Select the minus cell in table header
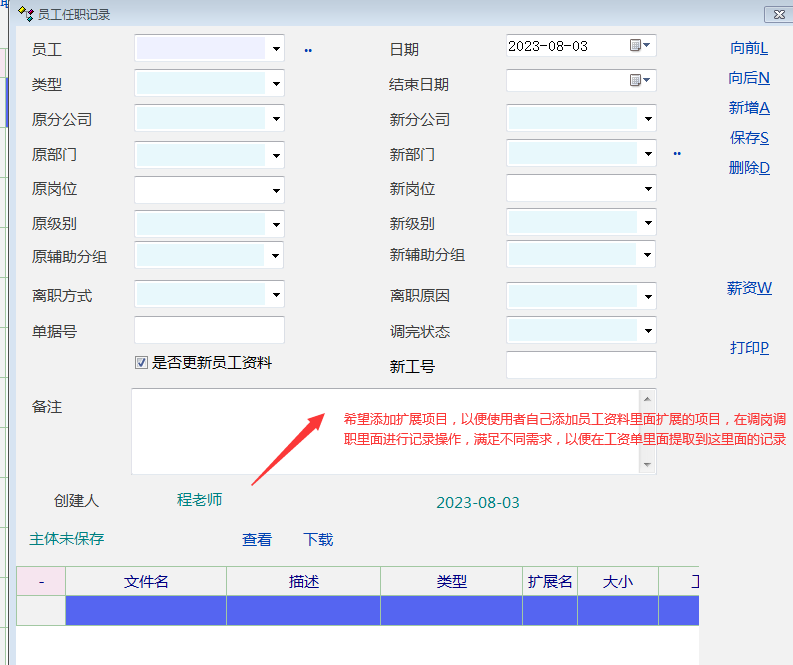Viewport: 793px width, 665px height. point(41,581)
